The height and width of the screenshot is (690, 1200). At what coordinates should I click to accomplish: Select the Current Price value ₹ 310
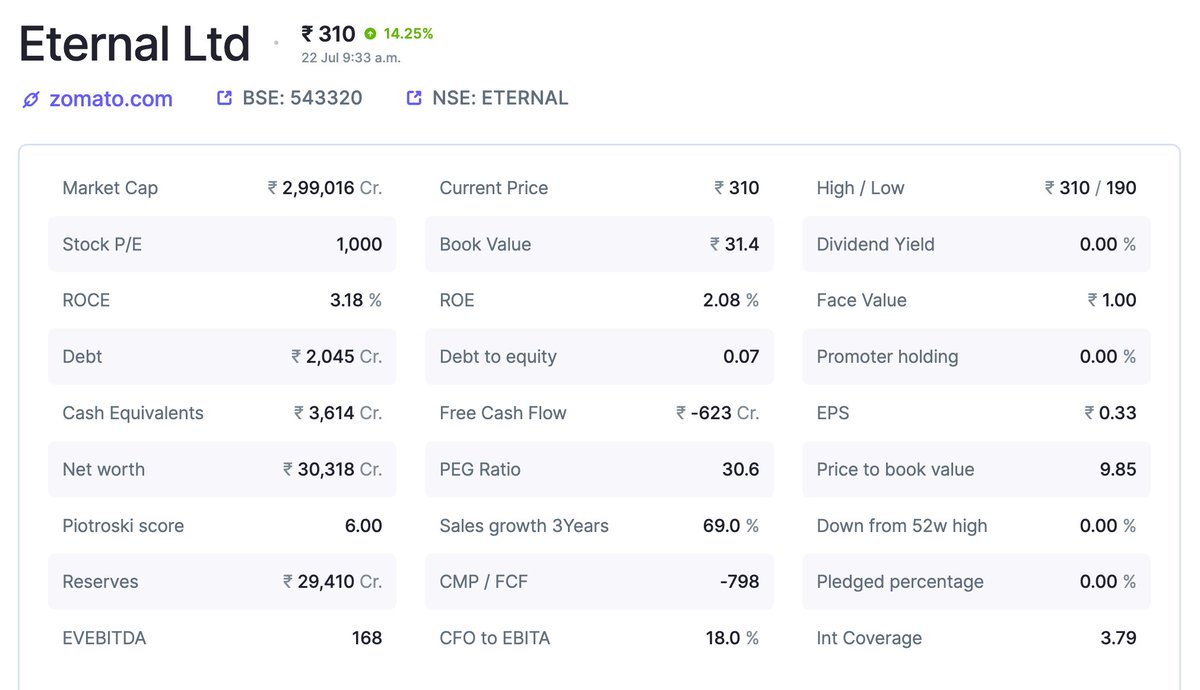point(737,188)
